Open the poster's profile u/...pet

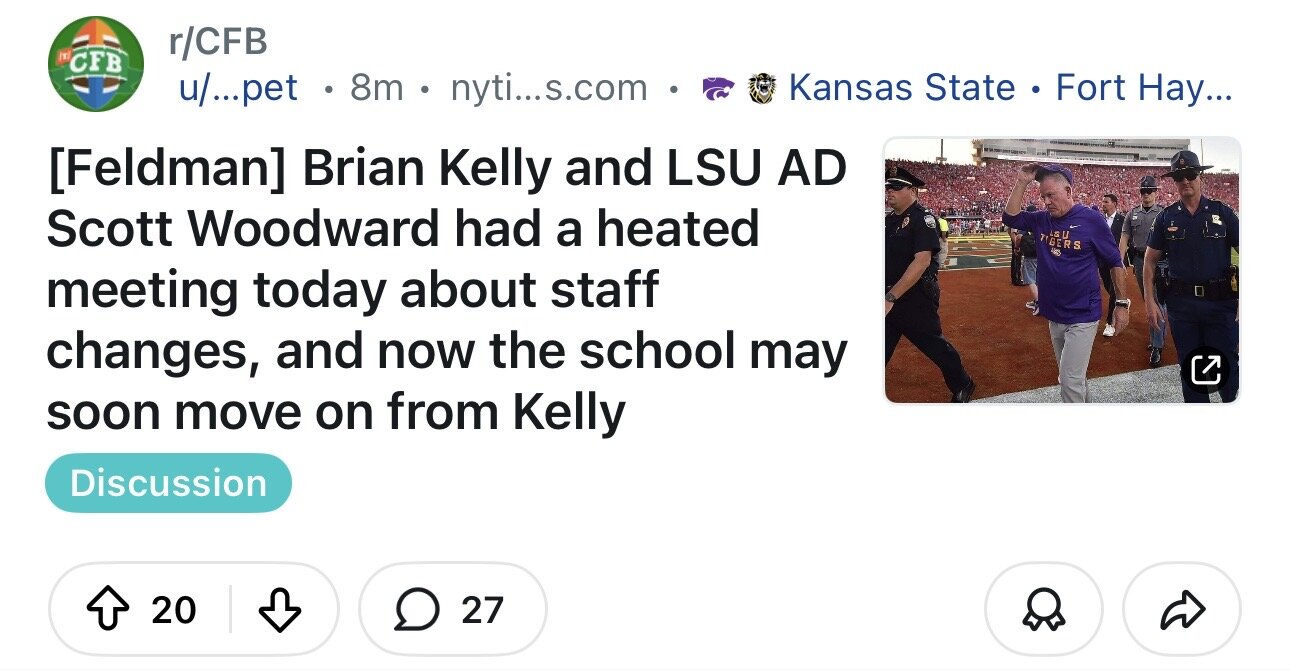[237, 88]
